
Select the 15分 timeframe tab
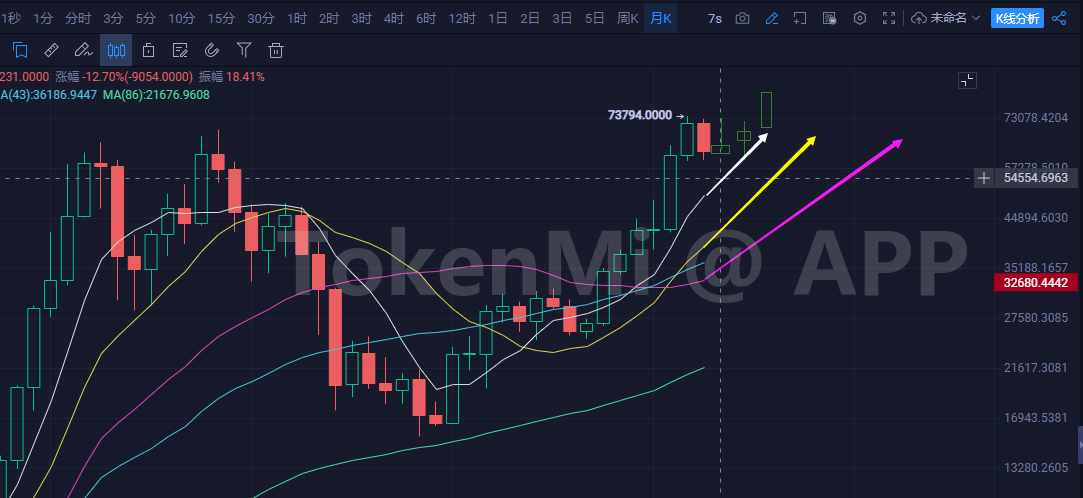(x=220, y=18)
